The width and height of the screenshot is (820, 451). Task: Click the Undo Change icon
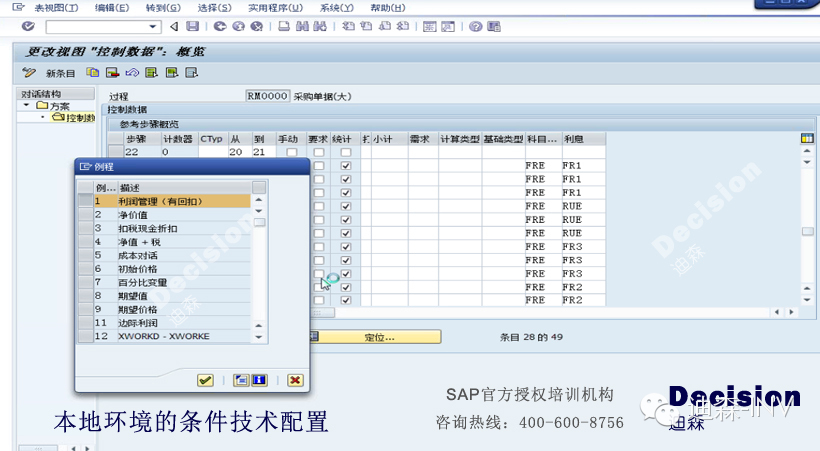(132, 72)
